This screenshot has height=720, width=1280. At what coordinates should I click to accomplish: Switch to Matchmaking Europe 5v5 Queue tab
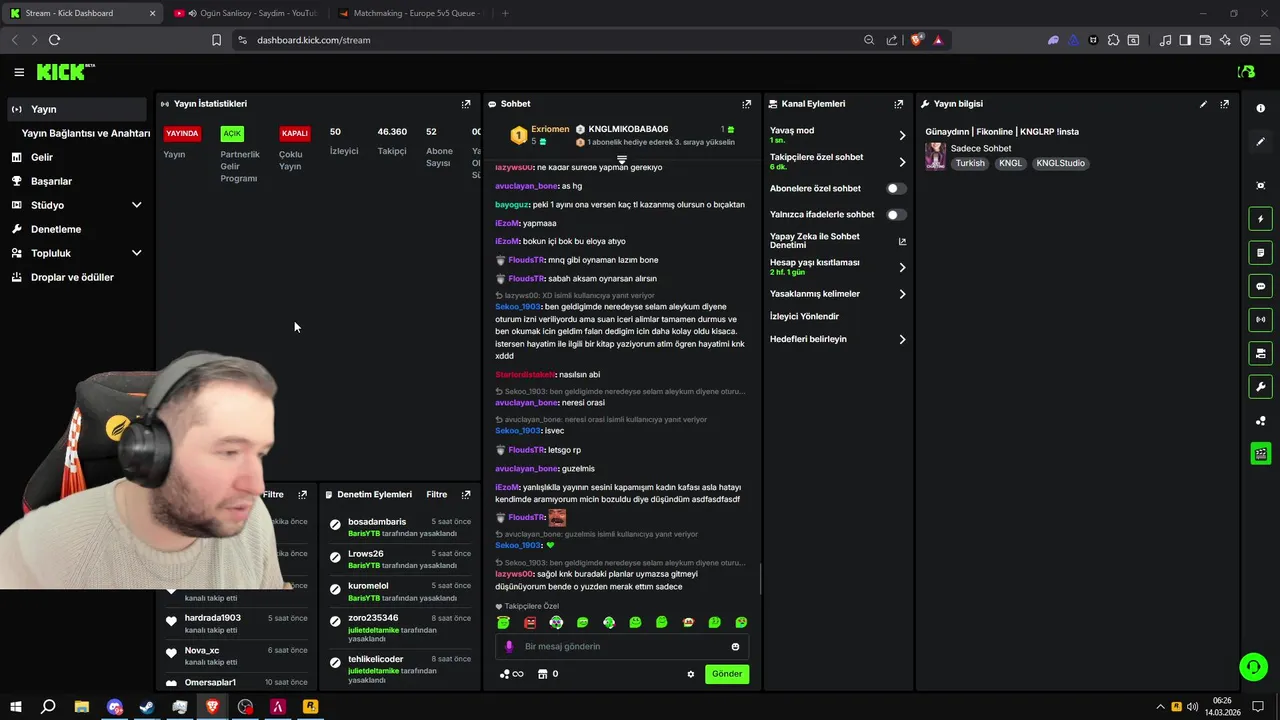click(408, 13)
